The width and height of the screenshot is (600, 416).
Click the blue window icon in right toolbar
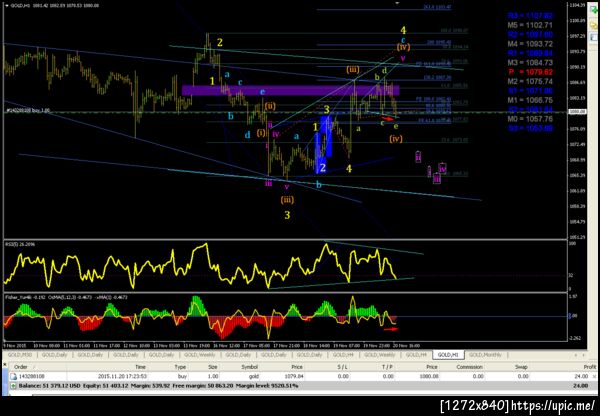pyautogui.click(x=594, y=38)
